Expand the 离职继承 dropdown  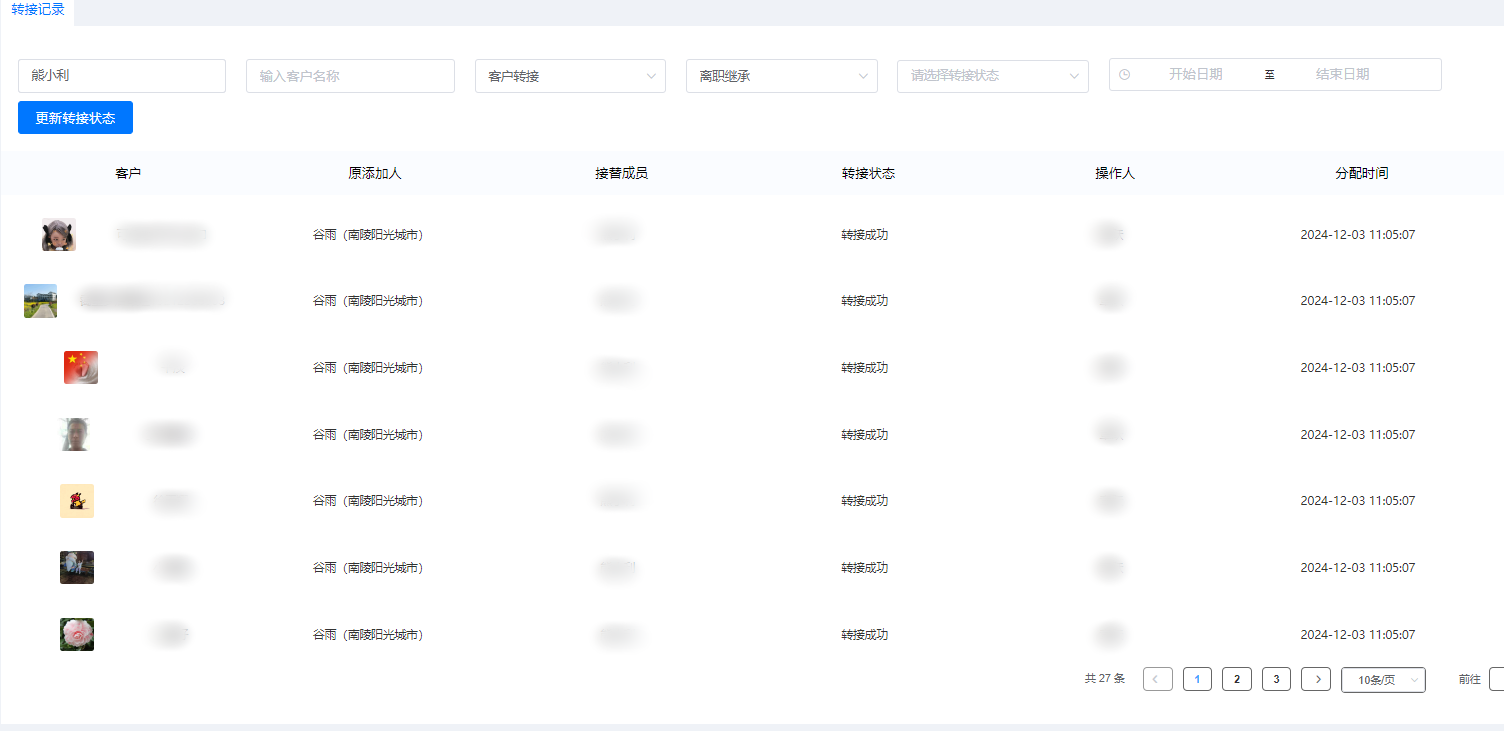[781, 76]
